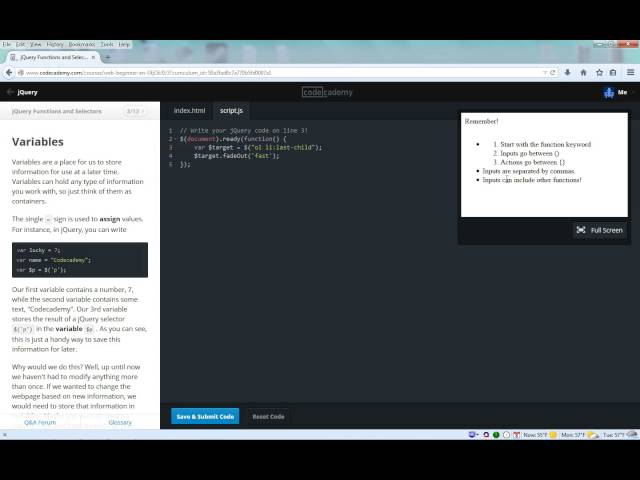640x480 pixels.
Task: Switch to the index.html tab
Action: click(x=189, y=111)
